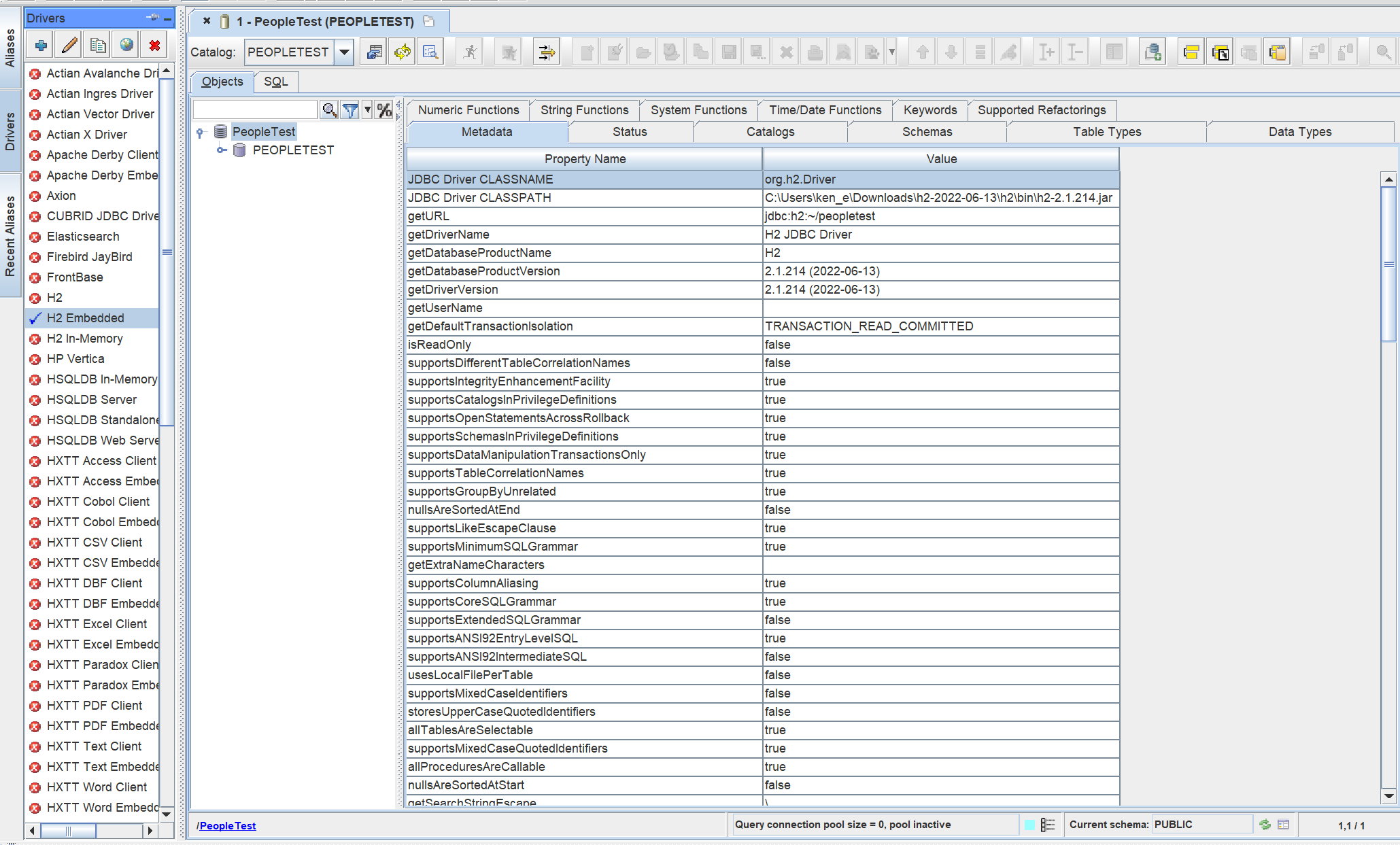
Task: Click the metadata table vertical scrollbar thumb
Action: click(x=1388, y=264)
